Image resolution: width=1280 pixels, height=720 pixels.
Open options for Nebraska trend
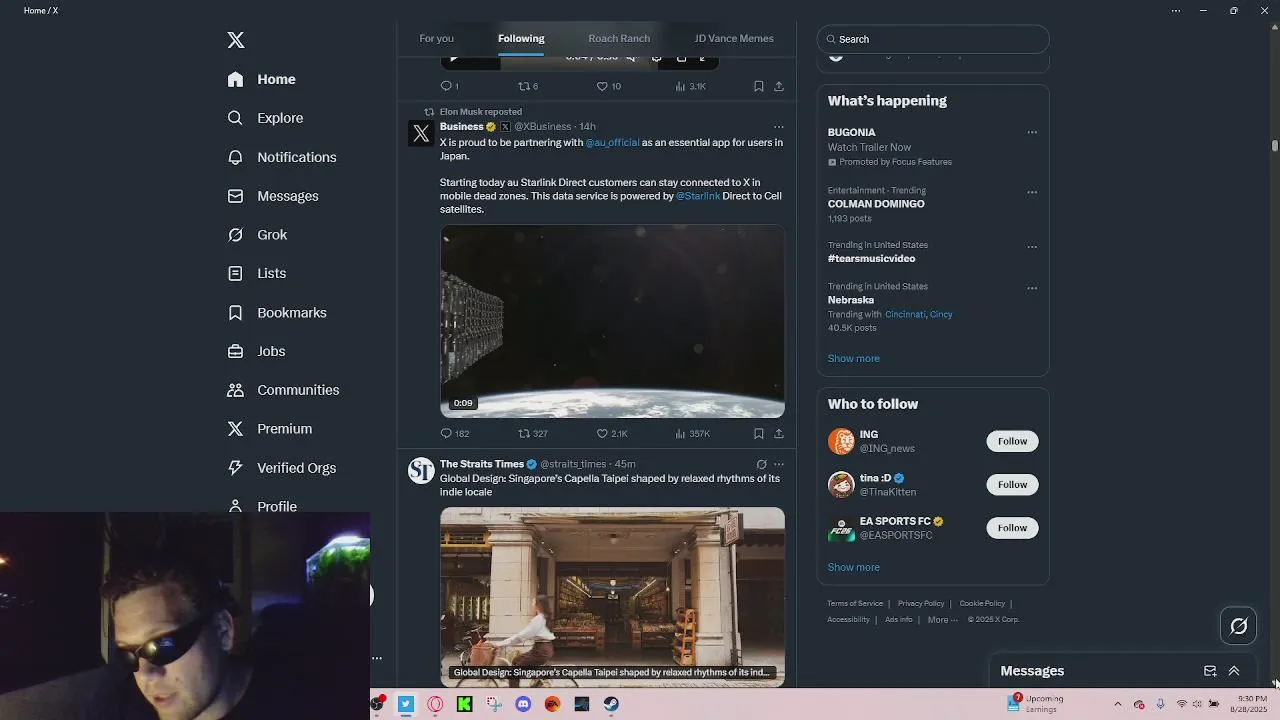[1032, 288]
